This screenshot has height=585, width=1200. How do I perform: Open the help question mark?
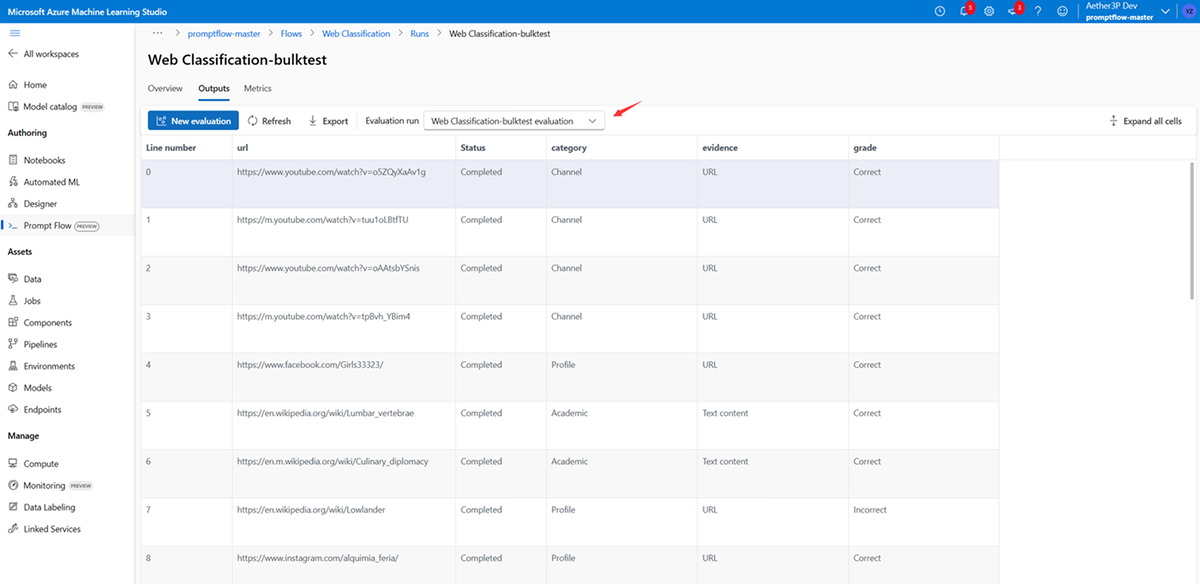tap(1038, 11)
